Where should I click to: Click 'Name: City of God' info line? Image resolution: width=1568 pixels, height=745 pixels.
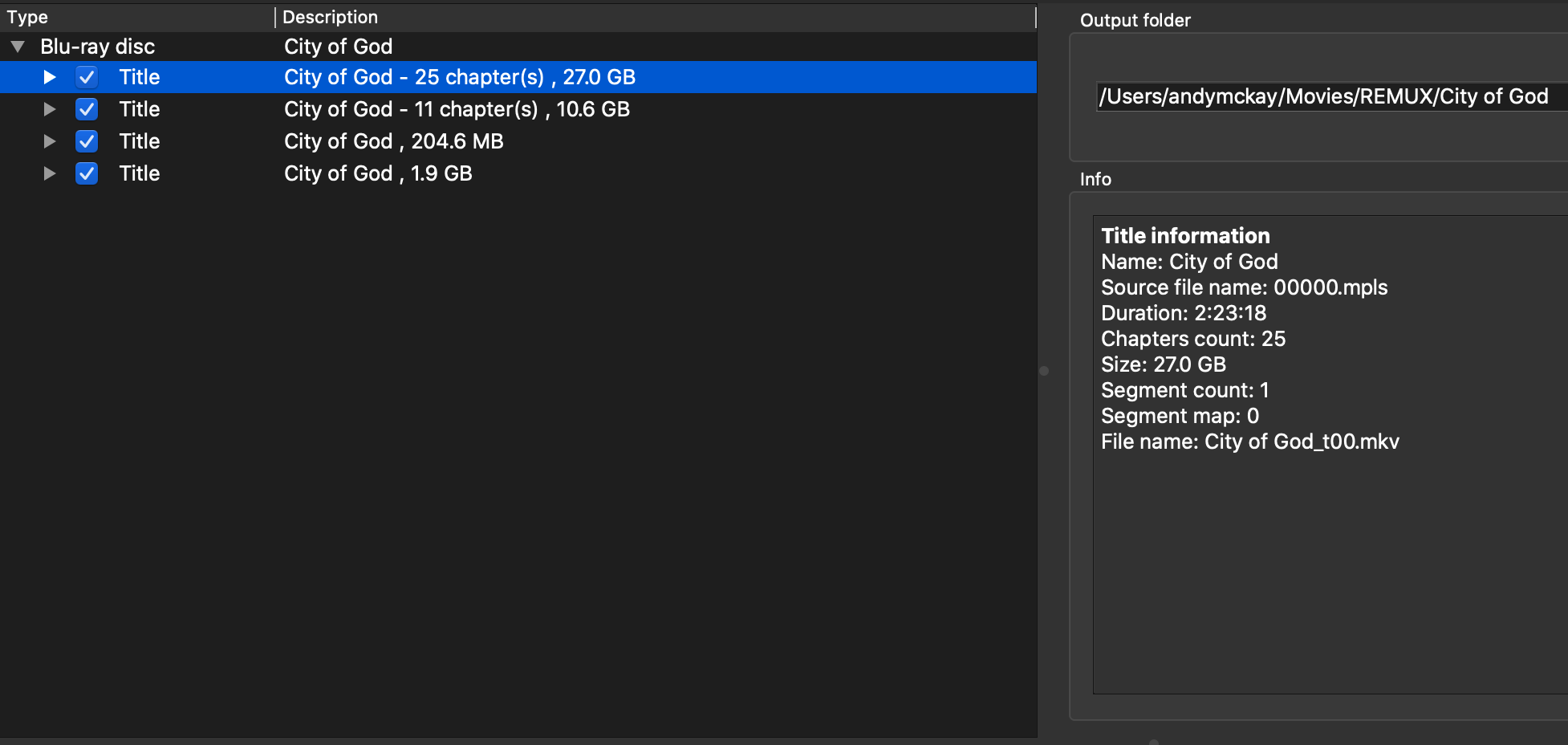point(1189,262)
